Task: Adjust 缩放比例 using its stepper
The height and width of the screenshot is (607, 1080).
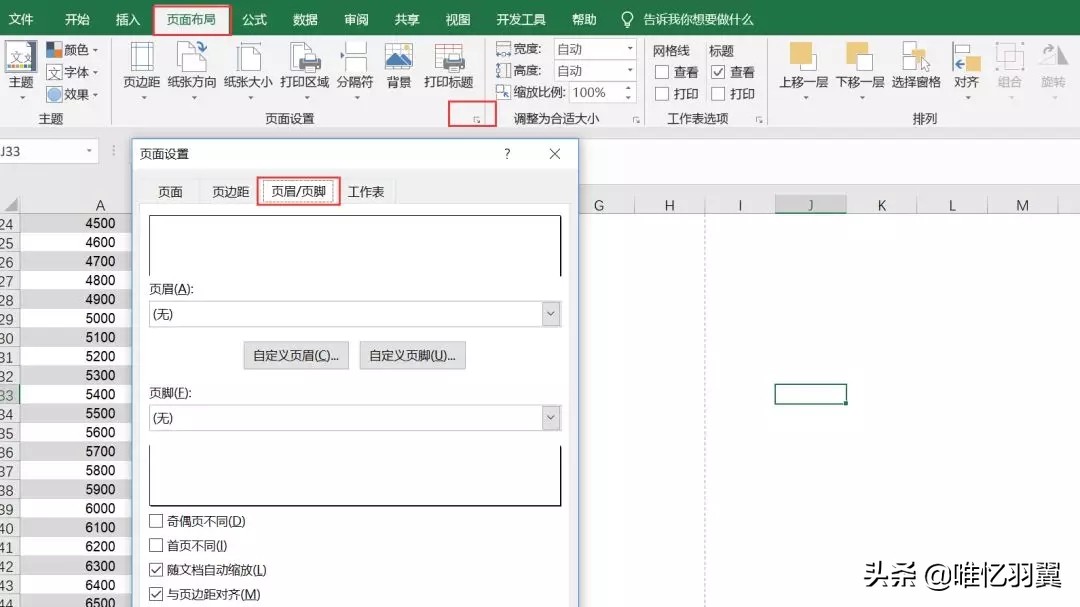Action: [628, 92]
